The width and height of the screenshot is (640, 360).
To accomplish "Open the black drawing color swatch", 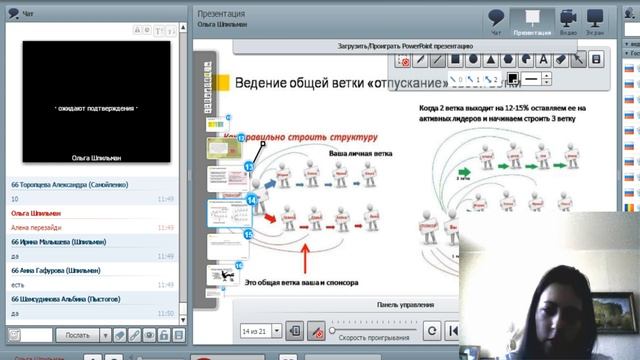I will point(513,79).
